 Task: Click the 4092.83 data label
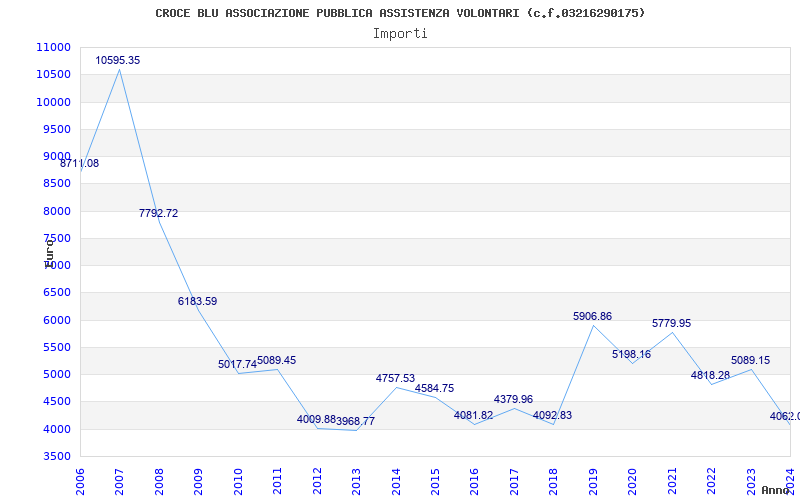click(x=553, y=415)
